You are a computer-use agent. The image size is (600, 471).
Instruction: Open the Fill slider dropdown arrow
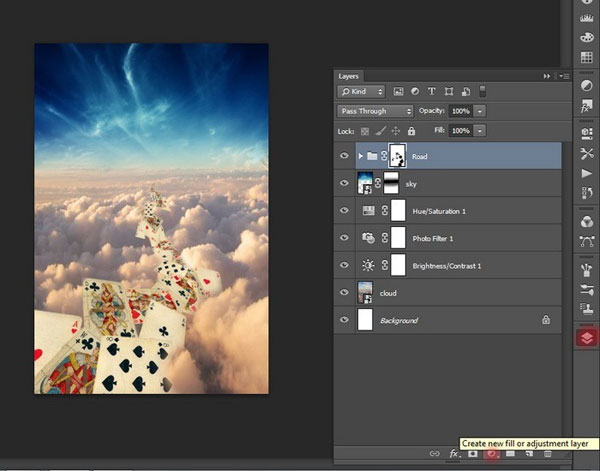point(479,131)
